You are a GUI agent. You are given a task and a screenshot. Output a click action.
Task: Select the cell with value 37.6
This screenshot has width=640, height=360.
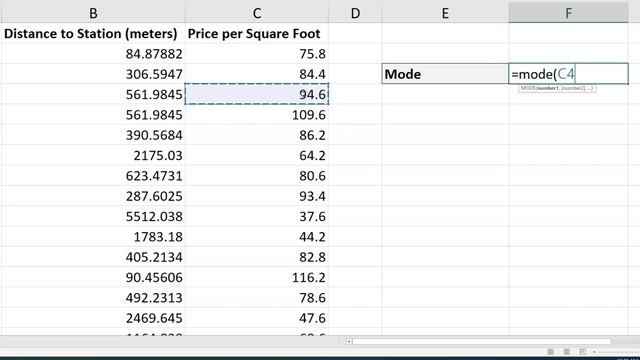click(x=257, y=216)
